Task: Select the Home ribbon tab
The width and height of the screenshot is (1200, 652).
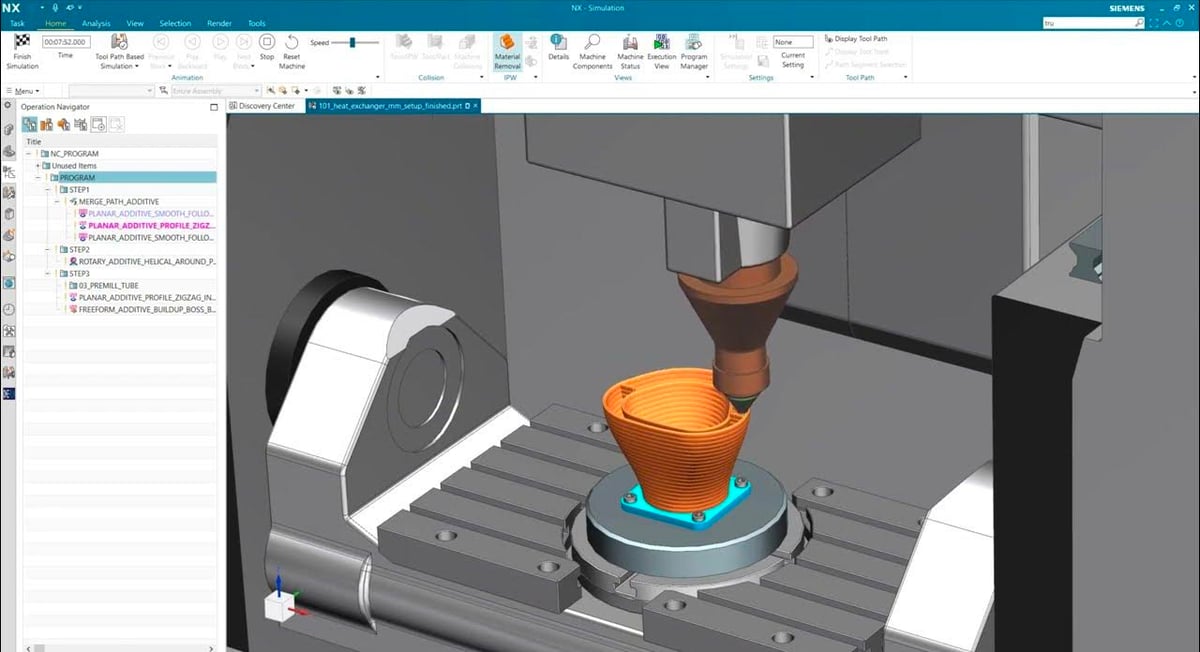Action: (x=56, y=23)
